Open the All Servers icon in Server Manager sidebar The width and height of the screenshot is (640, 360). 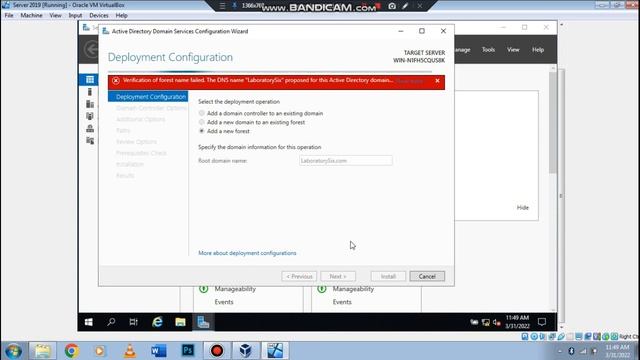click(x=90, y=104)
